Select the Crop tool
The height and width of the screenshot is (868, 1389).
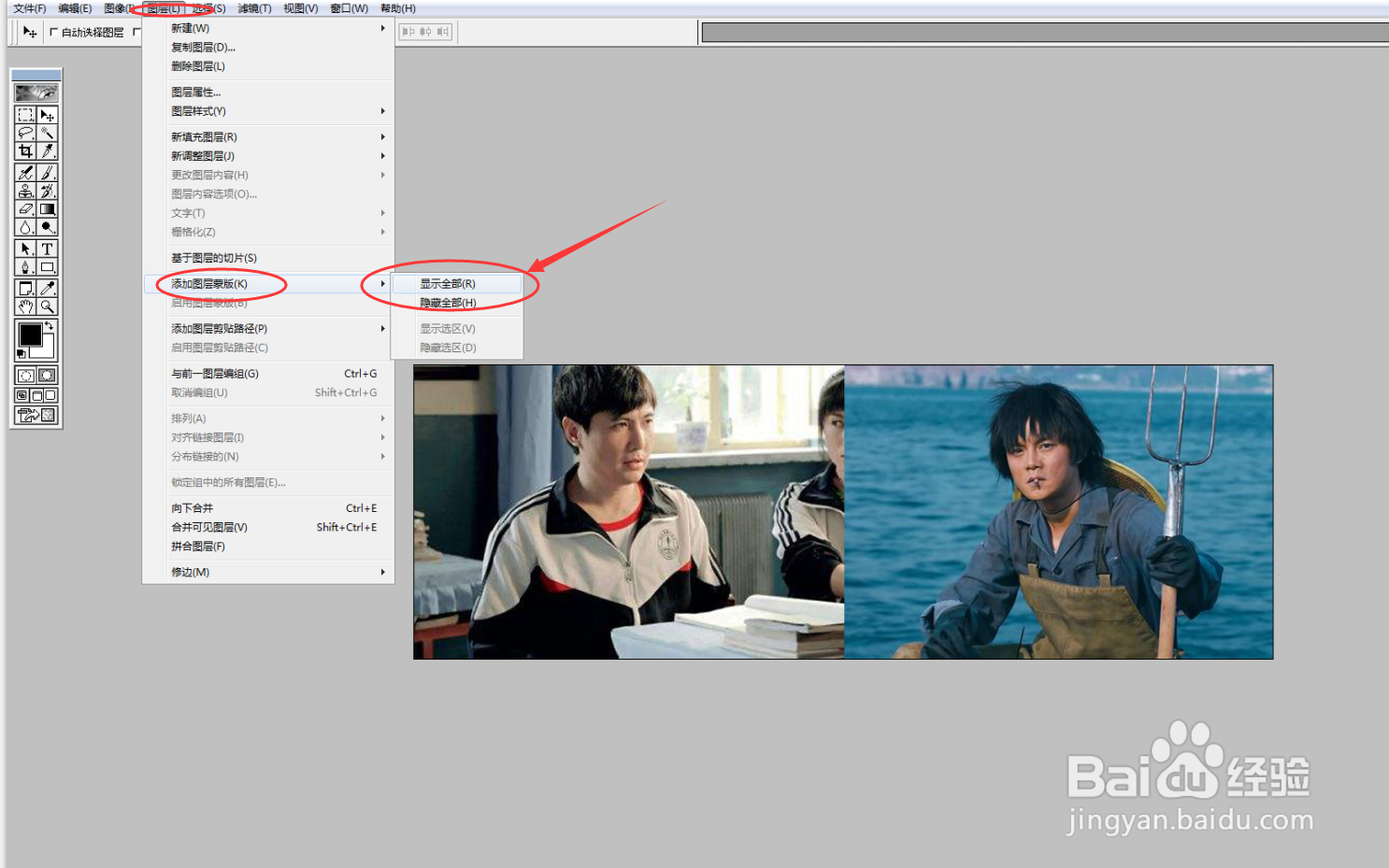(x=25, y=151)
